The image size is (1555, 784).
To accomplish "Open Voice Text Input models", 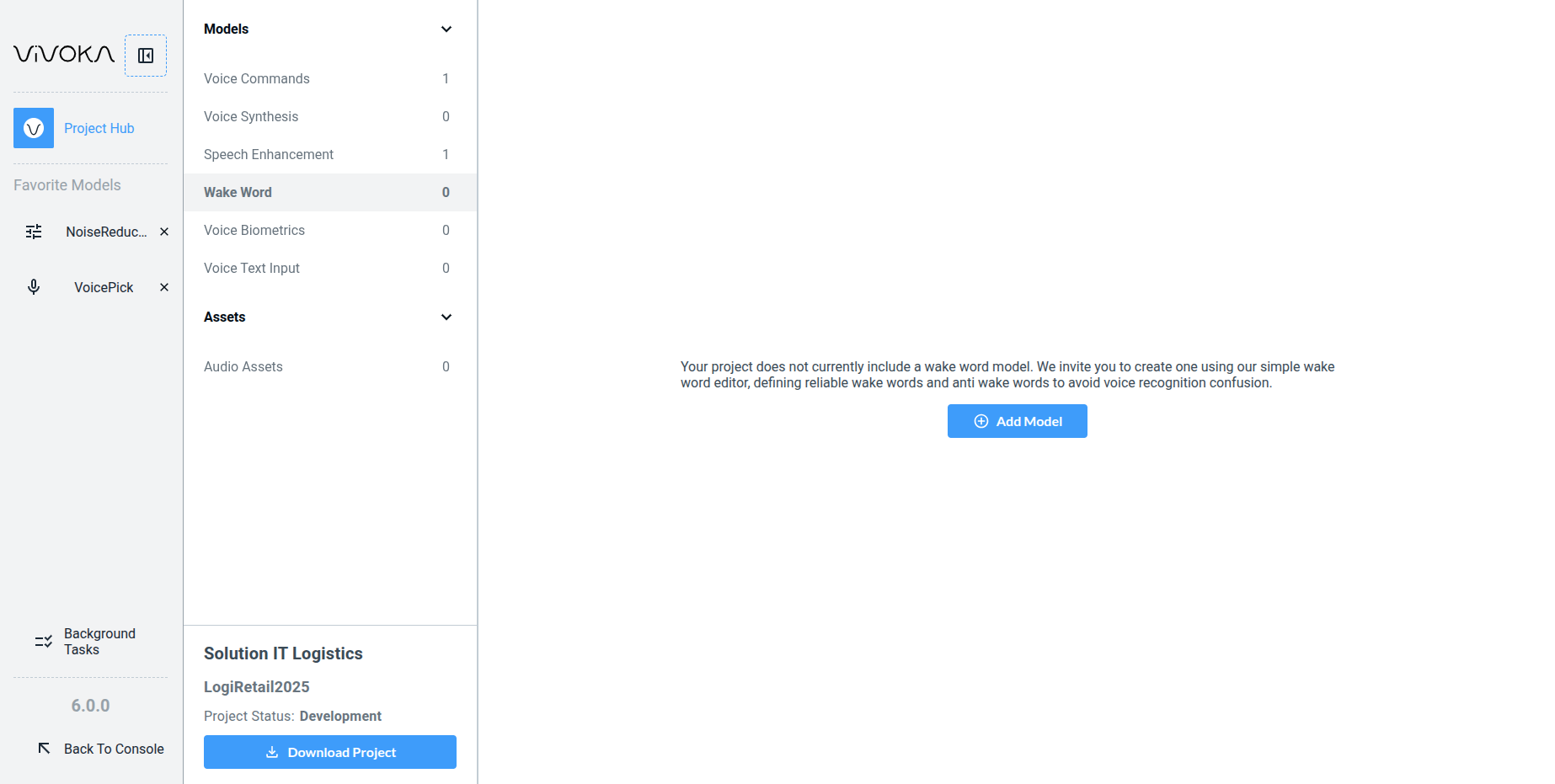I will pyautogui.click(x=252, y=268).
